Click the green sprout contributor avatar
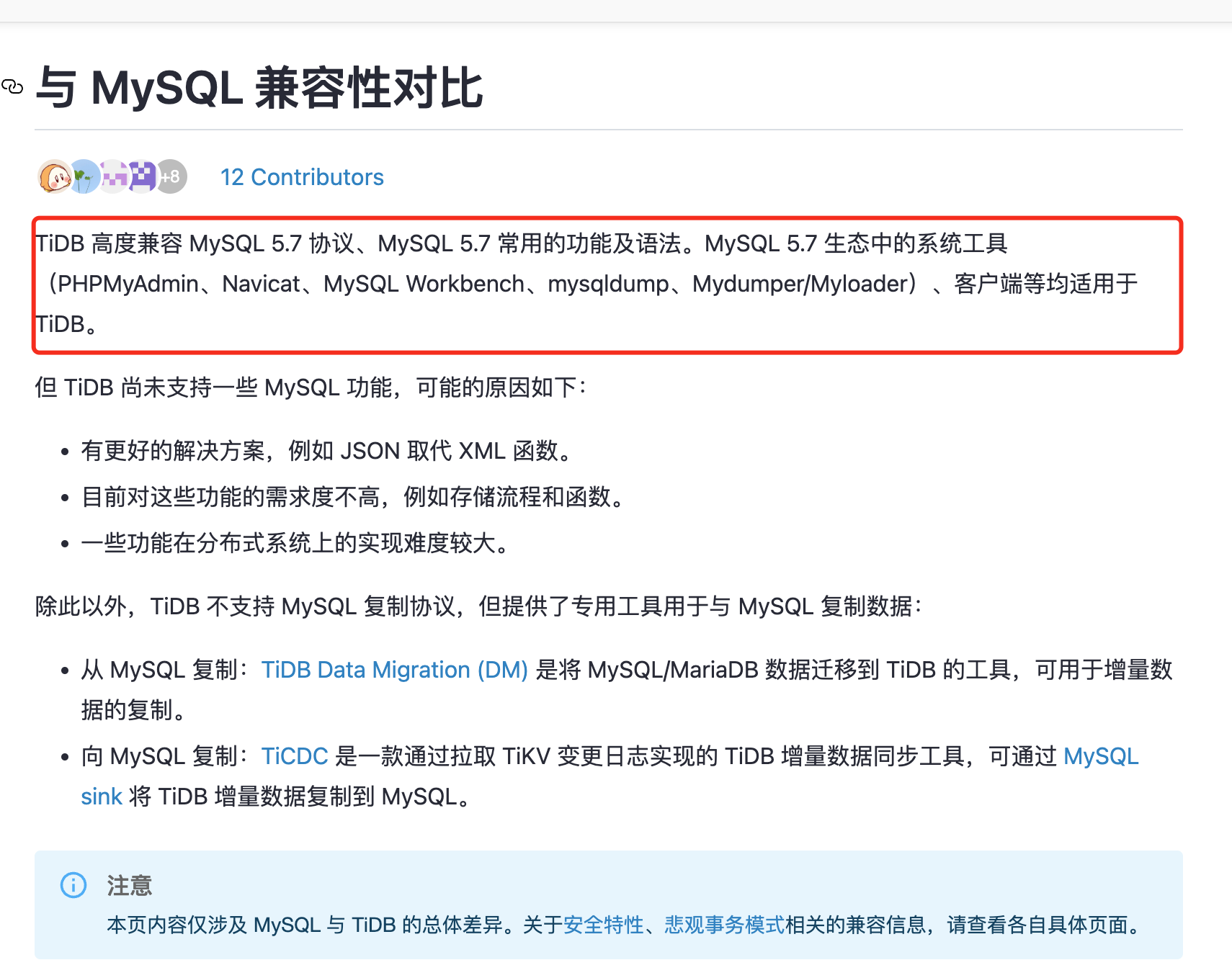This screenshot has height=978, width=1232. point(84,176)
